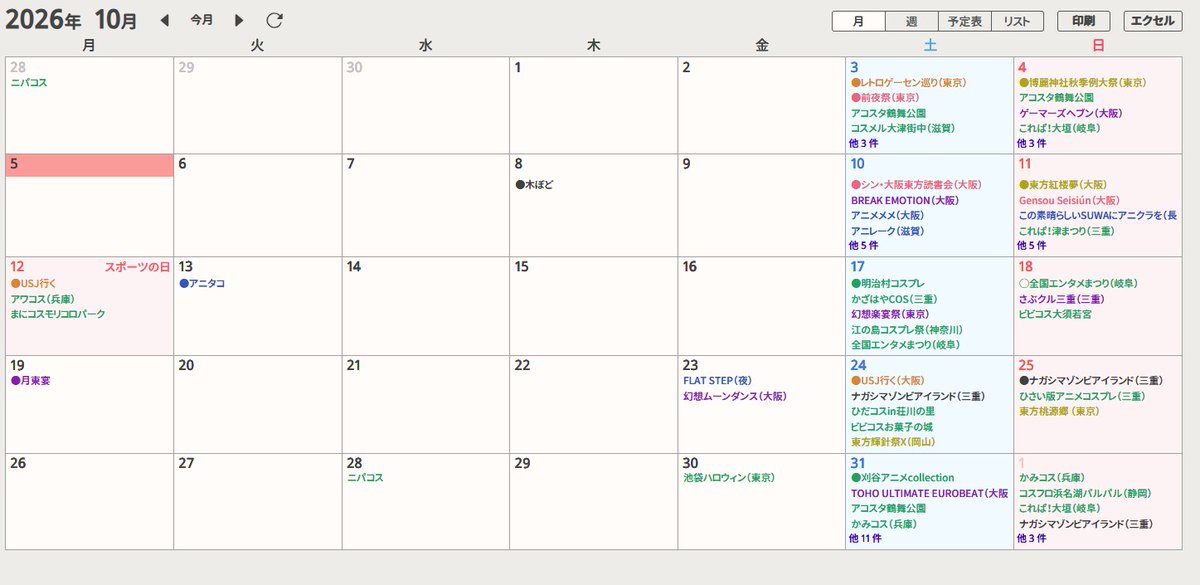This screenshot has height=585, width=1200.
Task: Click the 2026年 10月 title
Action: [x=72, y=20]
